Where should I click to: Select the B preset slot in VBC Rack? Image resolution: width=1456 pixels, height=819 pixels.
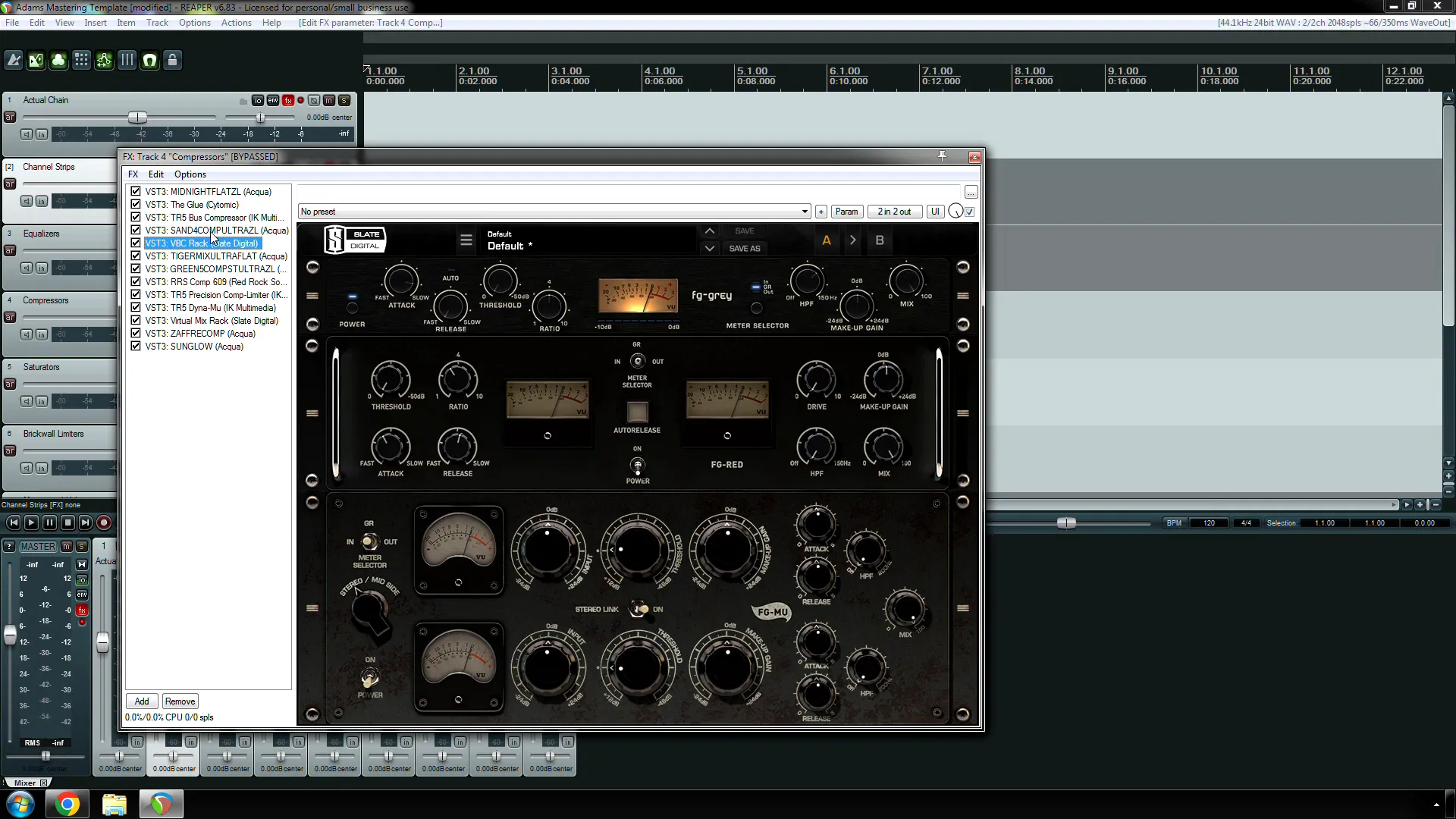pyautogui.click(x=880, y=240)
